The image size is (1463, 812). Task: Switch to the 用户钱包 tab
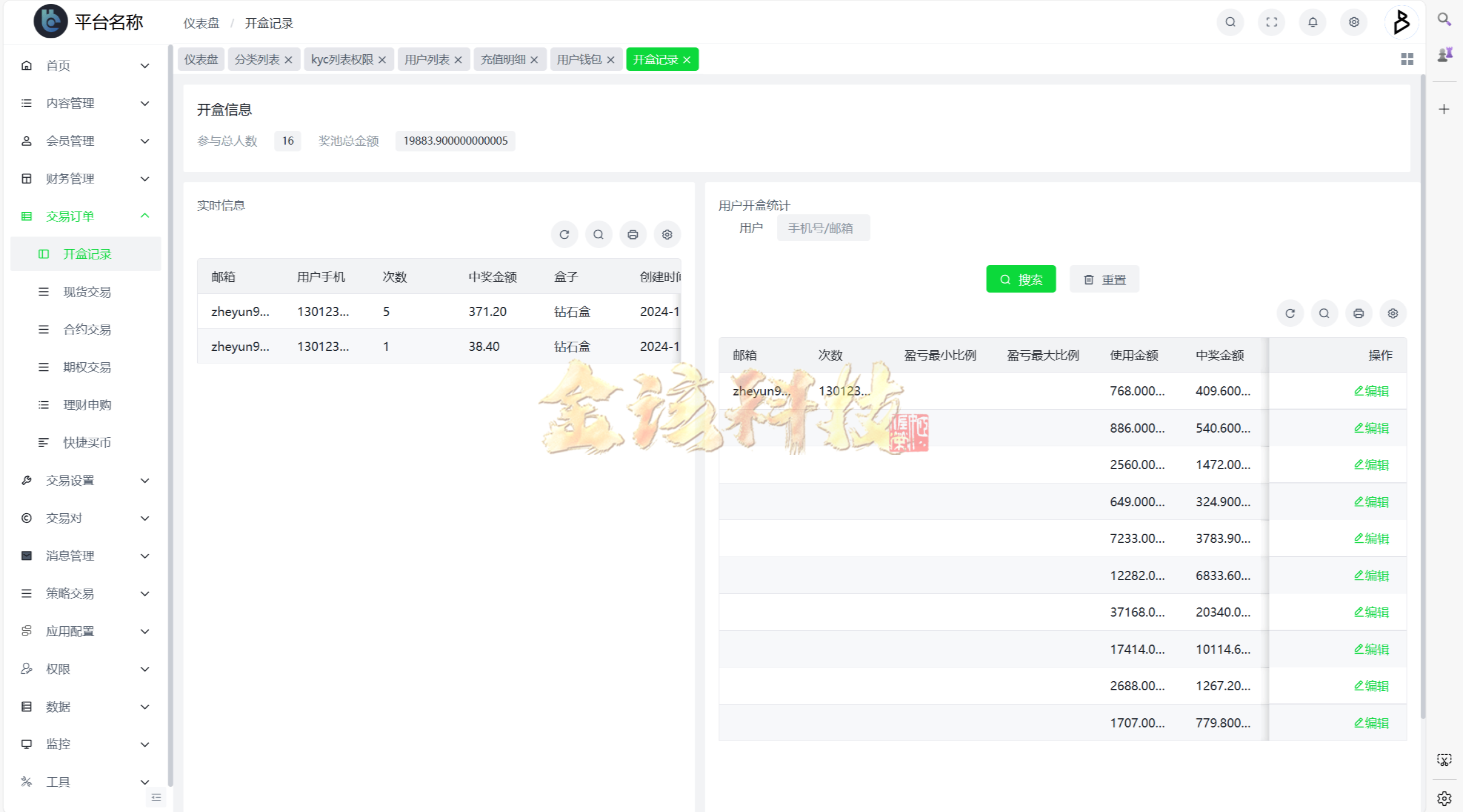[x=579, y=59]
